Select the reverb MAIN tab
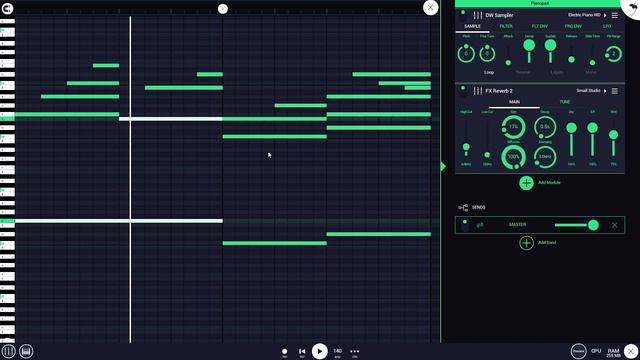 (514, 102)
